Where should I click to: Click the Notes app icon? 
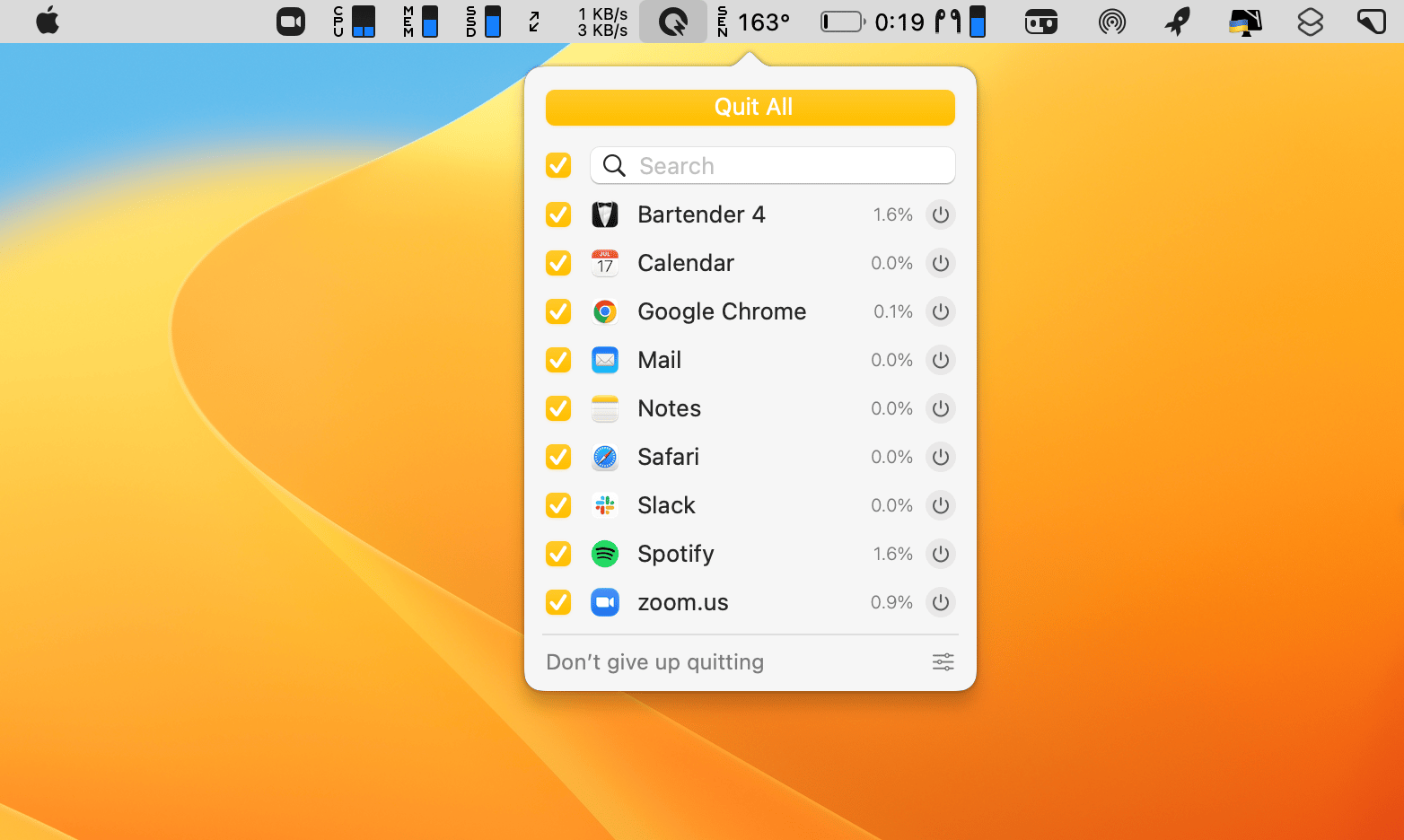[605, 408]
